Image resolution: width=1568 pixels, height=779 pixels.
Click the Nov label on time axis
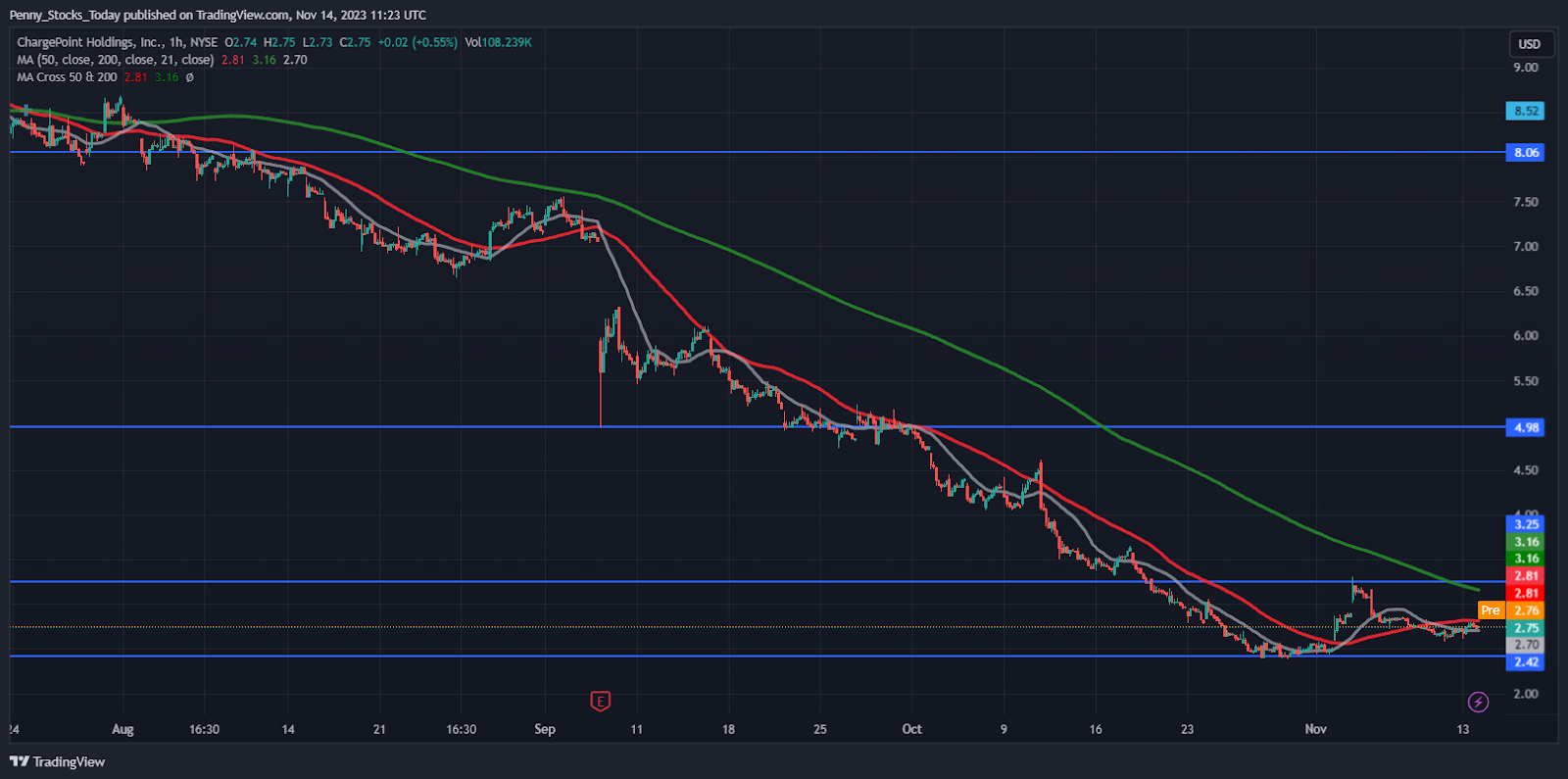coord(1315,729)
